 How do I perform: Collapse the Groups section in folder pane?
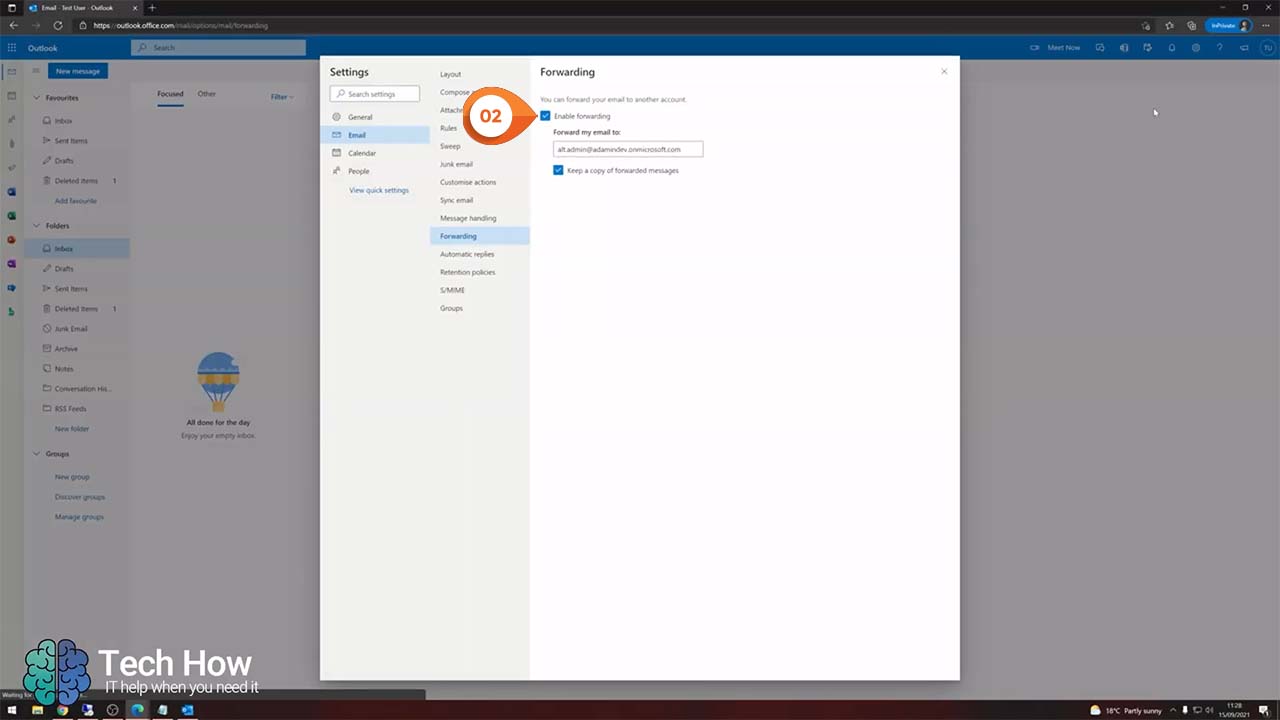click(37, 454)
